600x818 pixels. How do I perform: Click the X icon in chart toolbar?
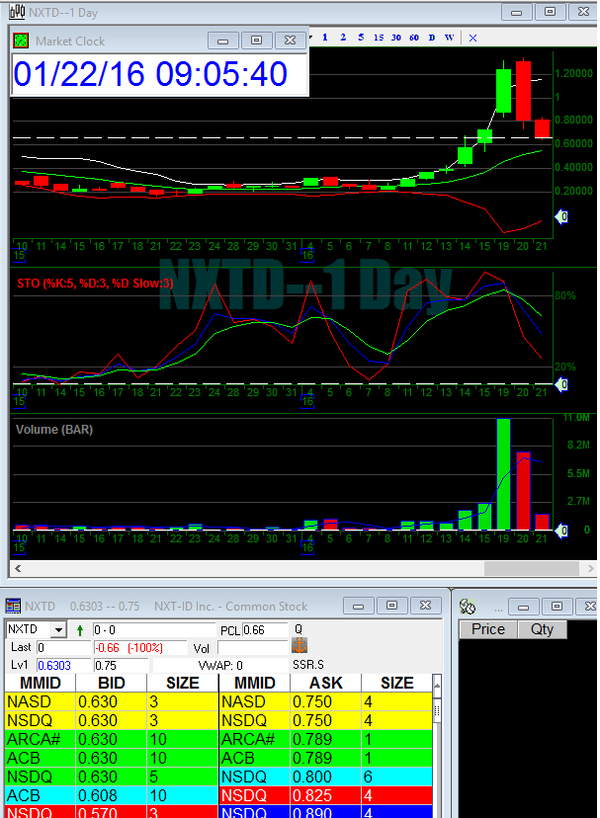(x=473, y=38)
